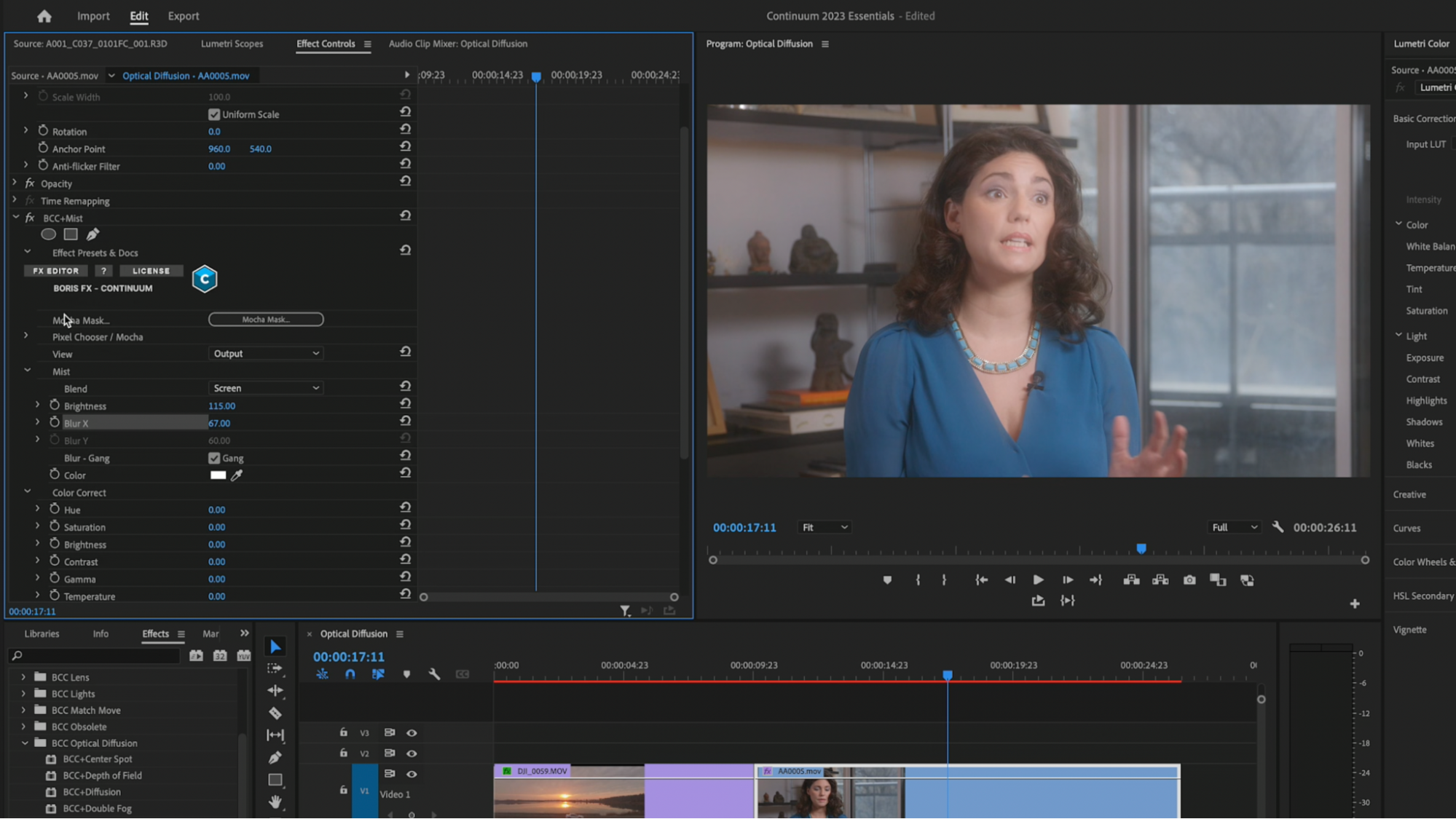Open the Audio Clip Mixer tab
1456x819 pixels.
click(x=458, y=44)
